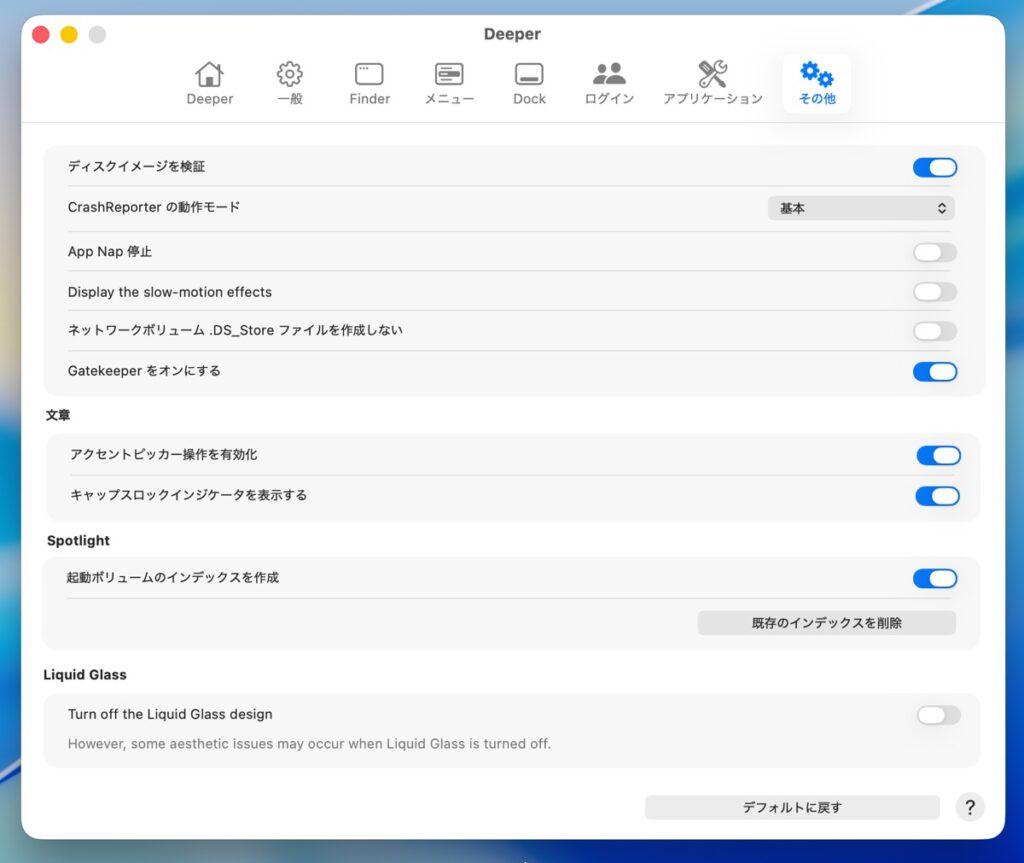Click the yellow minimize window button
Viewport: 1024px width, 863px height.
coord(69,35)
